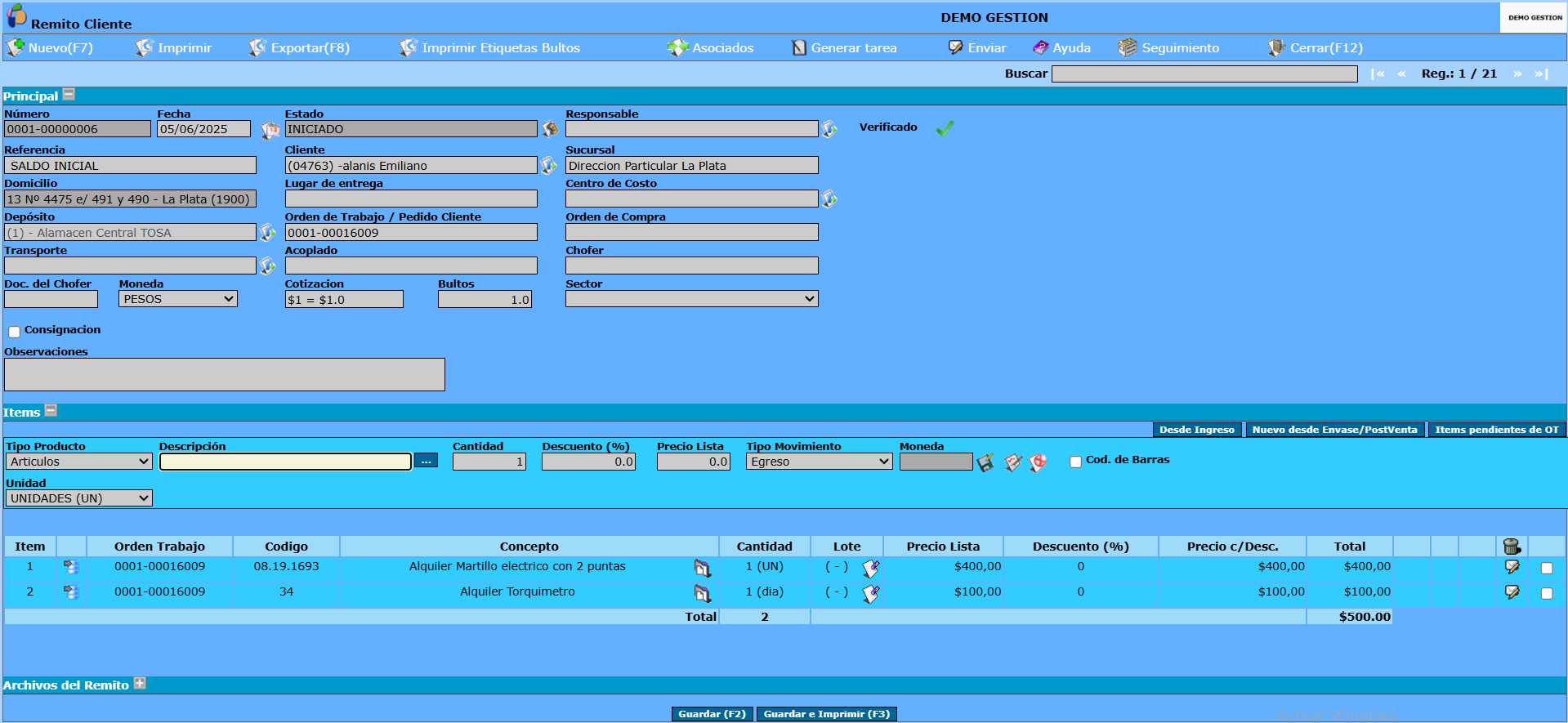Click the detail icon for Alquiler Torquimetro
This screenshot has height=723, width=1568.
point(703,593)
